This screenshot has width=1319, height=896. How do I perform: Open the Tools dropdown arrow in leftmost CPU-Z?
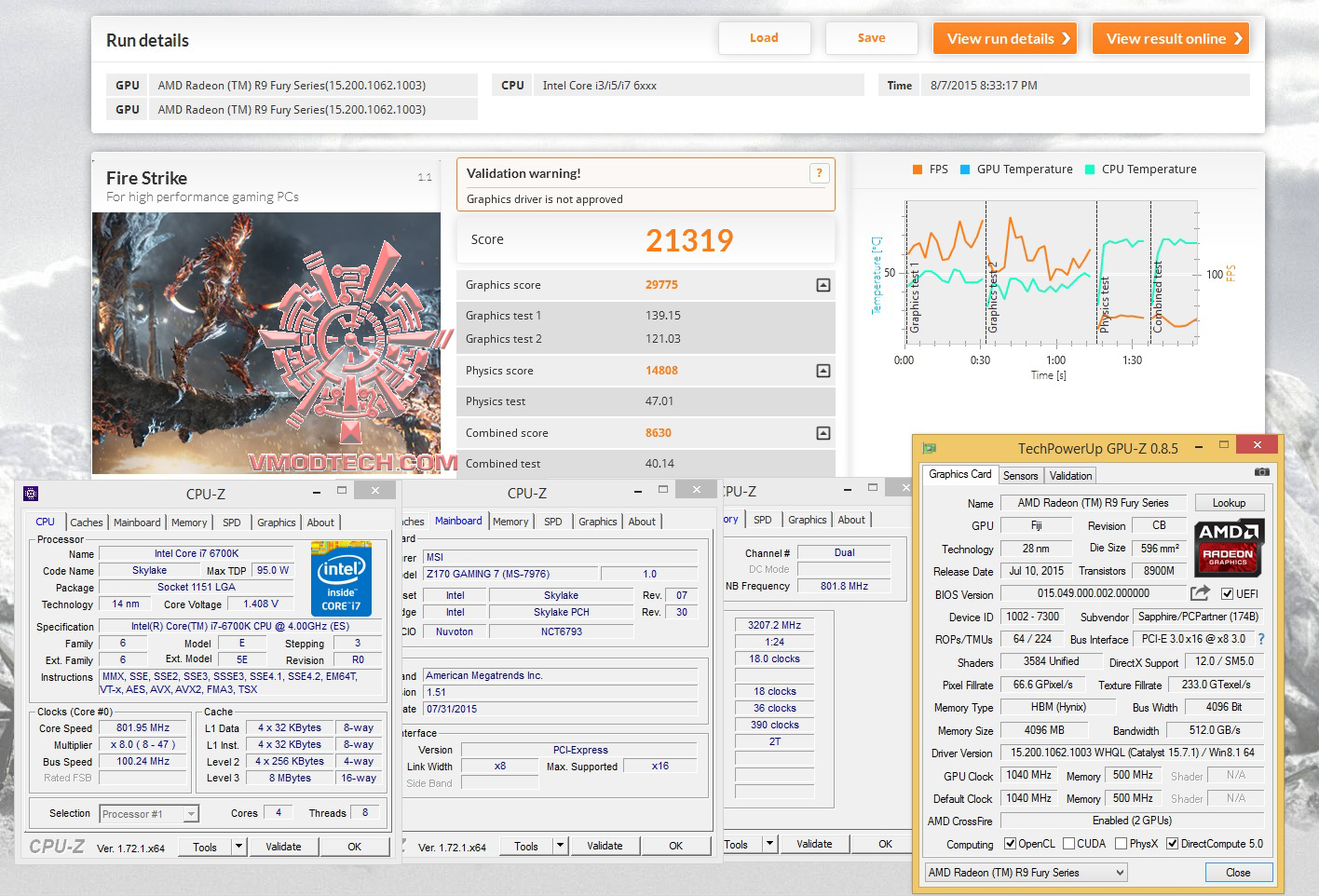click(x=238, y=847)
